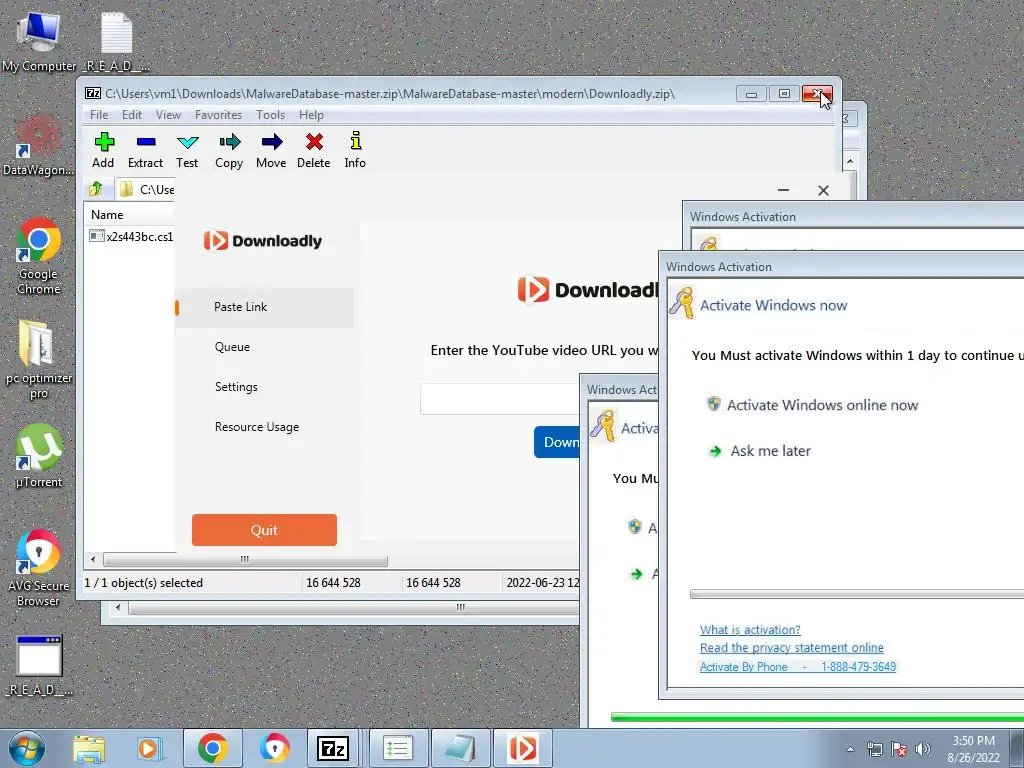The height and width of the screenshot is (768, 1024).
Task: Click the rear window scroll-up arrow
Action: tap(850, 161)
